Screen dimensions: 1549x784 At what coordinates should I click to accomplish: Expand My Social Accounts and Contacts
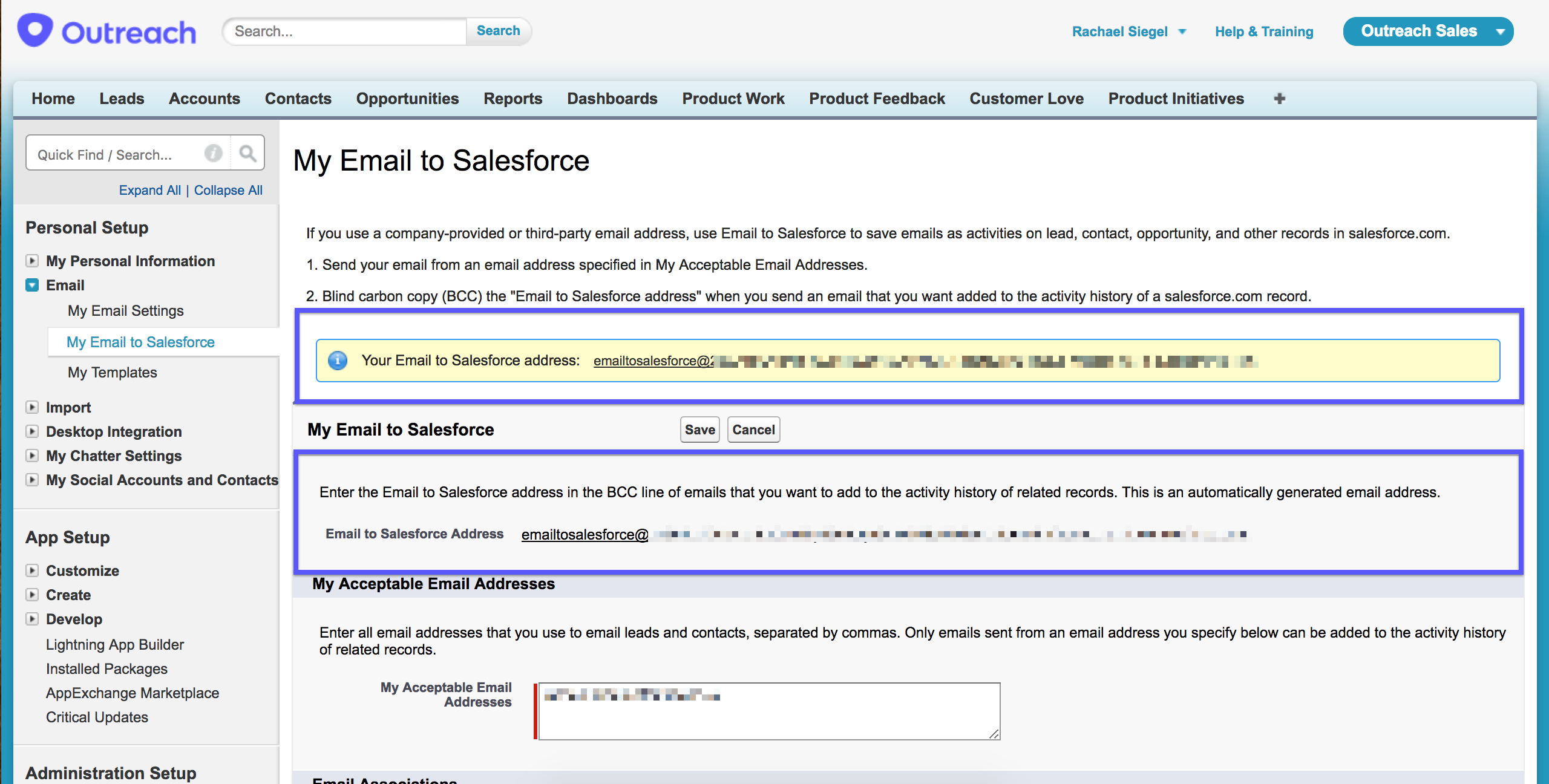[x=32, y=480]
